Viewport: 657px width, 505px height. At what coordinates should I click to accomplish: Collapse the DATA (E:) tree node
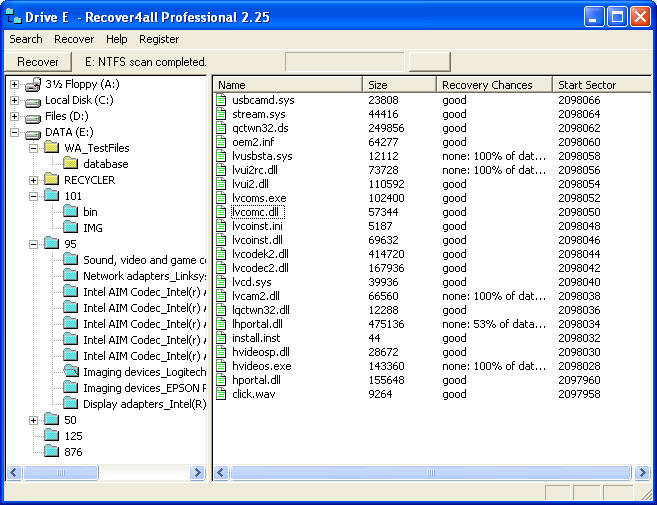pyautogui.click(x=14, y=132)
